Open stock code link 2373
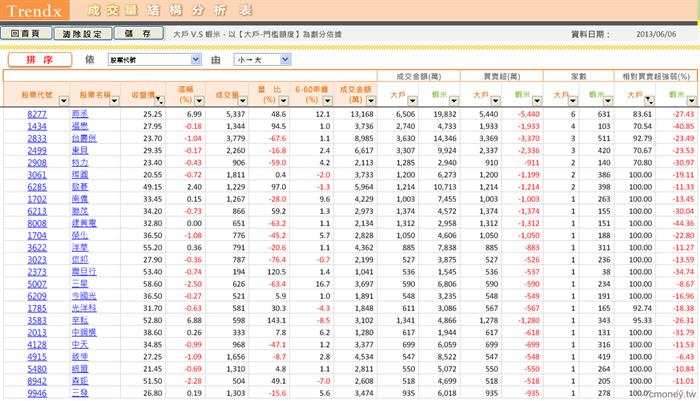The image size is (700, 401). point(37,272)
